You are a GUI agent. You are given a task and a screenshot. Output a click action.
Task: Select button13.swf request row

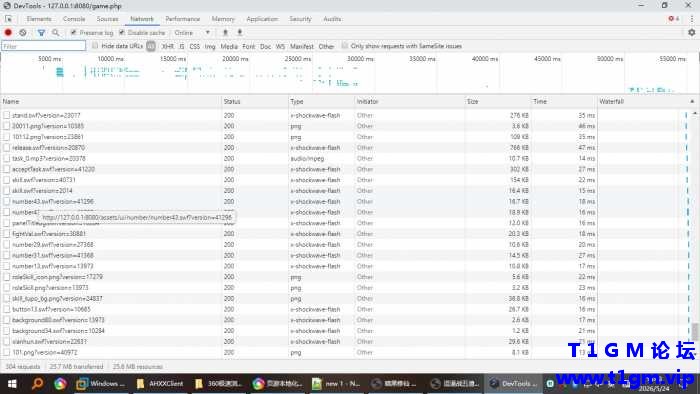pyautogui.click(x=346, y=309)
